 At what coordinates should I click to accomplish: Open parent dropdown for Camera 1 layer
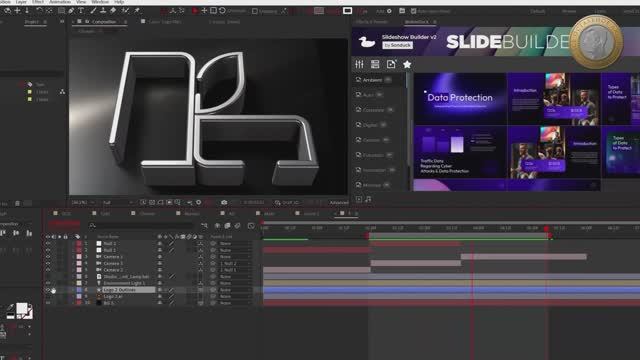pos(235,257)
